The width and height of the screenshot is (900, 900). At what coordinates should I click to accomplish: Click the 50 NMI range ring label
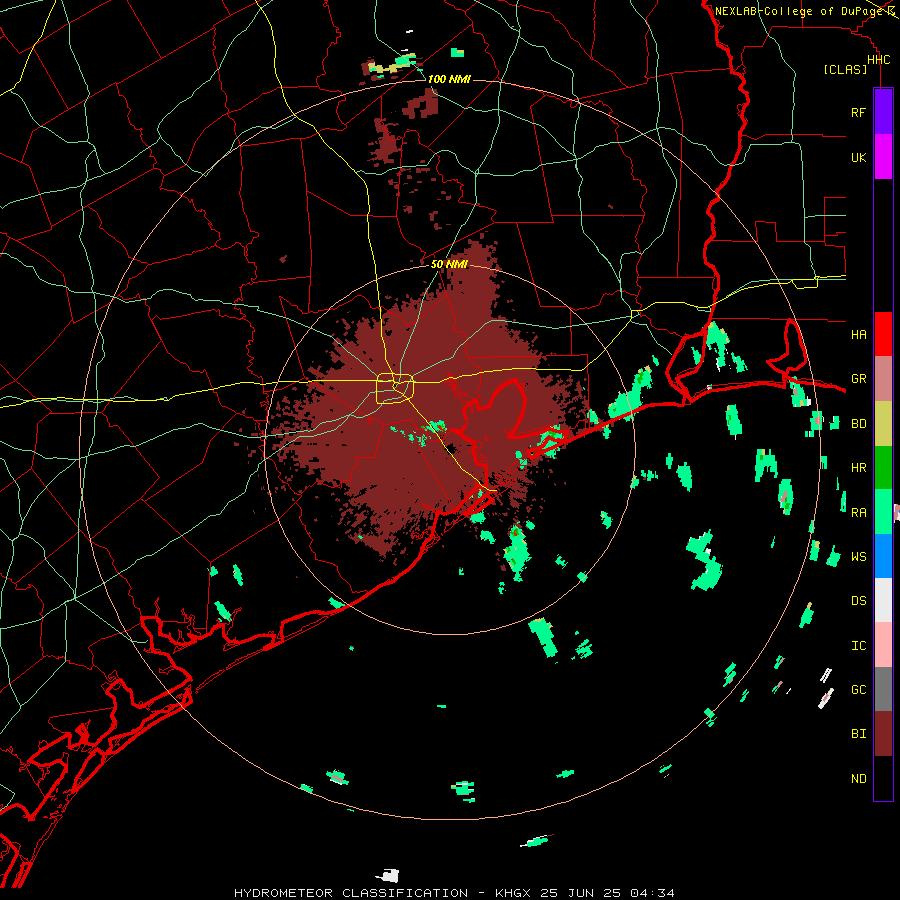pos(449,264)
